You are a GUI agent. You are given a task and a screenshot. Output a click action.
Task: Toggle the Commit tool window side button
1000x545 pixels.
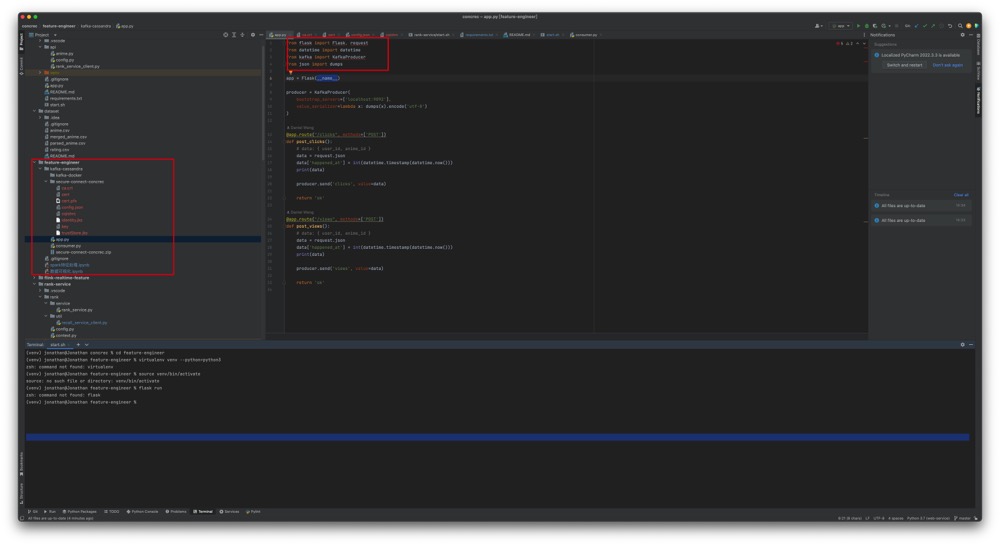tap(21, 64)
